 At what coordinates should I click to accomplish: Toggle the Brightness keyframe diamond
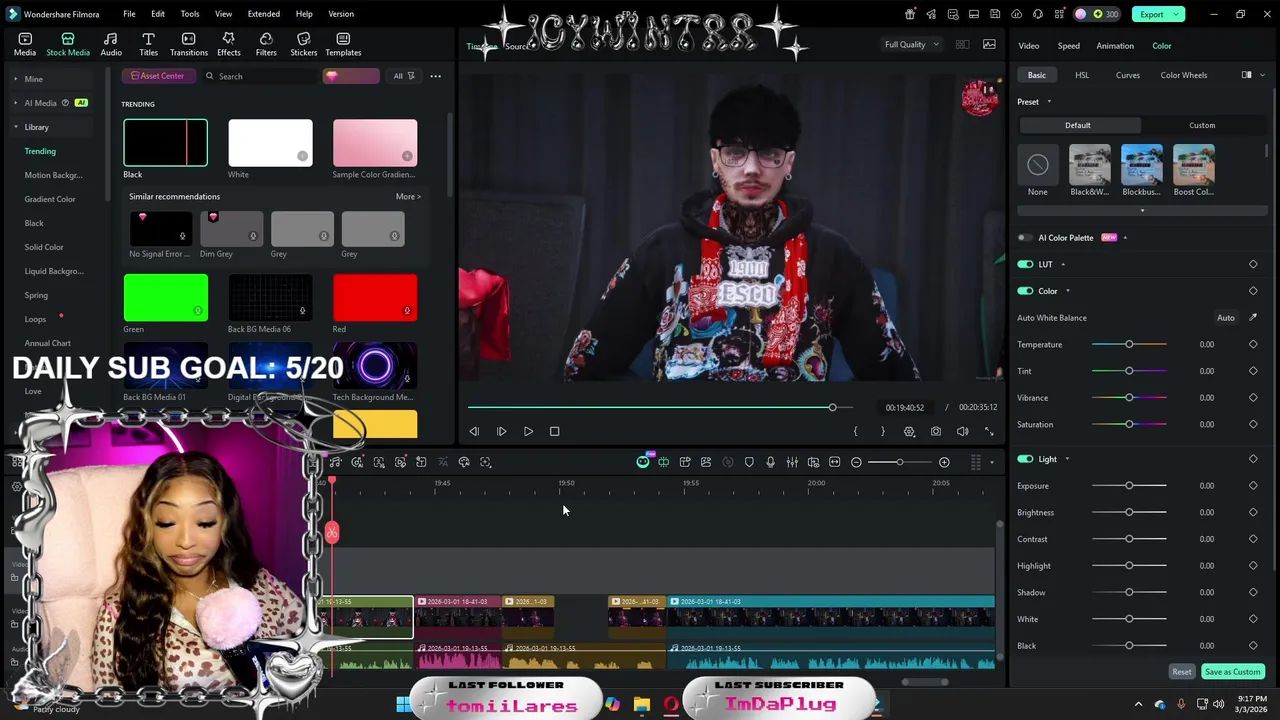click(1253, 512)
